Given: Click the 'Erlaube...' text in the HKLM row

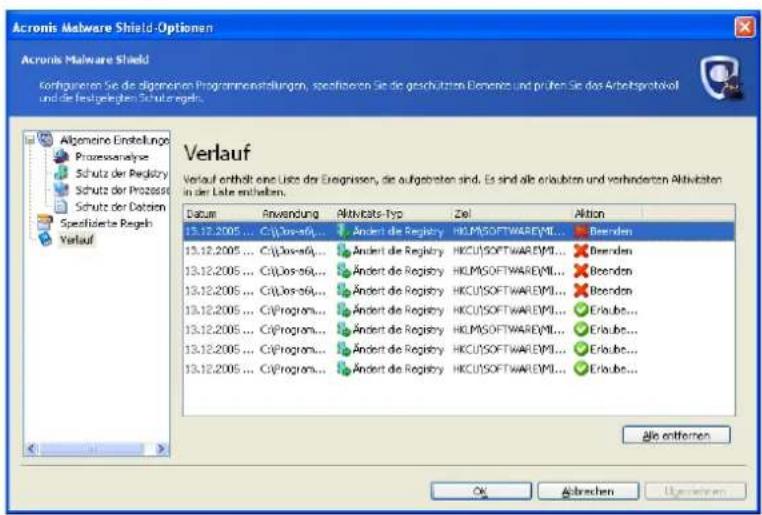Looking at the screenshot, I should click(613, 329).
